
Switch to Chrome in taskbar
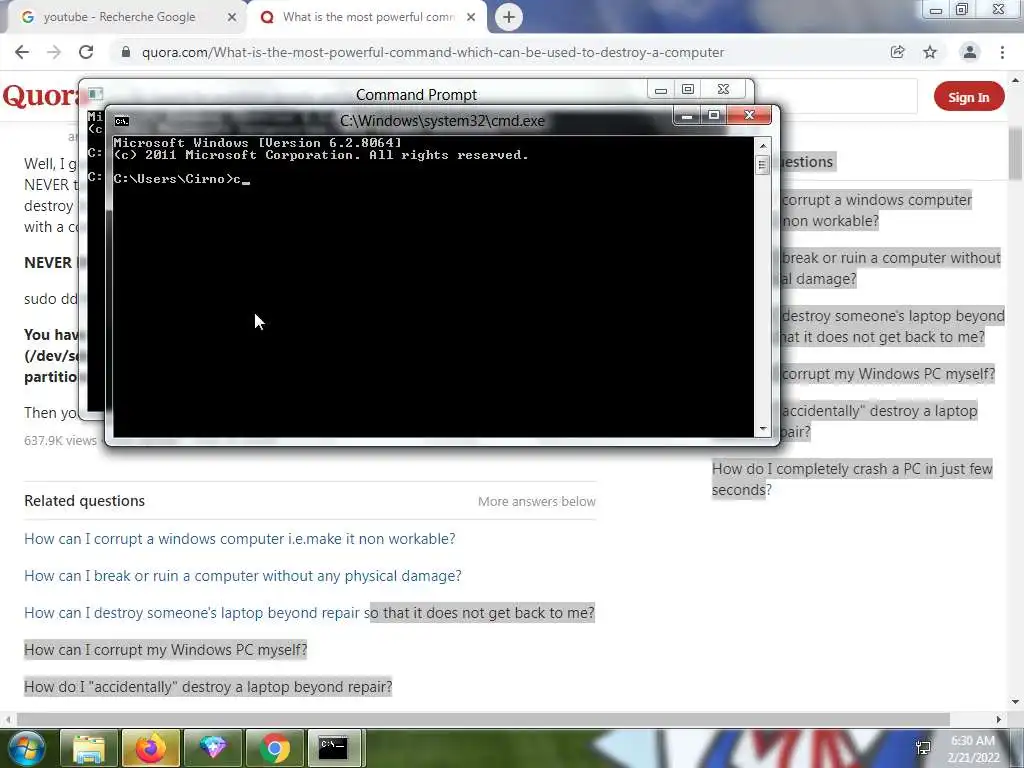point(275,748)
